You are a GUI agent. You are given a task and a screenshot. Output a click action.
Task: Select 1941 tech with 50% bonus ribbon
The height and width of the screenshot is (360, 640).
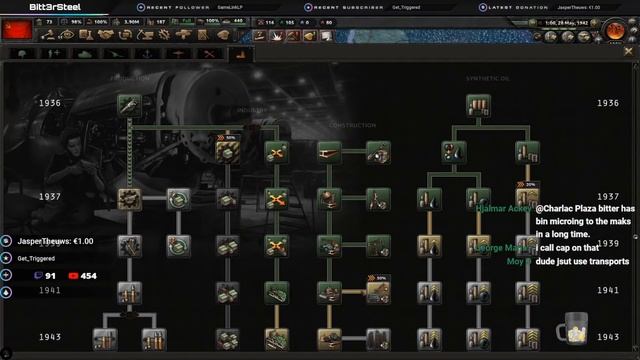pos(378,293)
